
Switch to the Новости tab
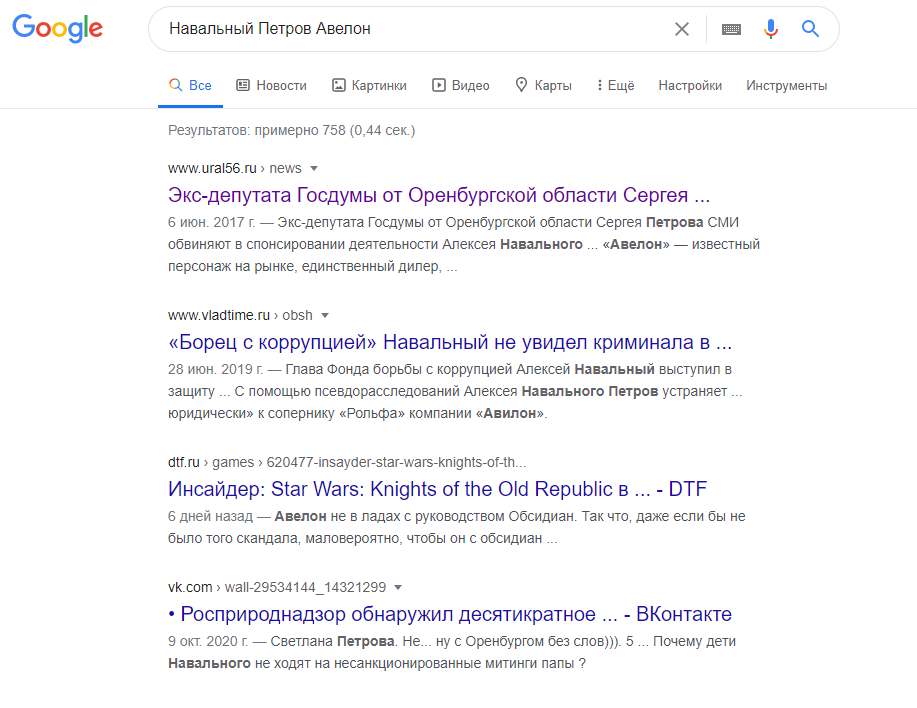271,85
